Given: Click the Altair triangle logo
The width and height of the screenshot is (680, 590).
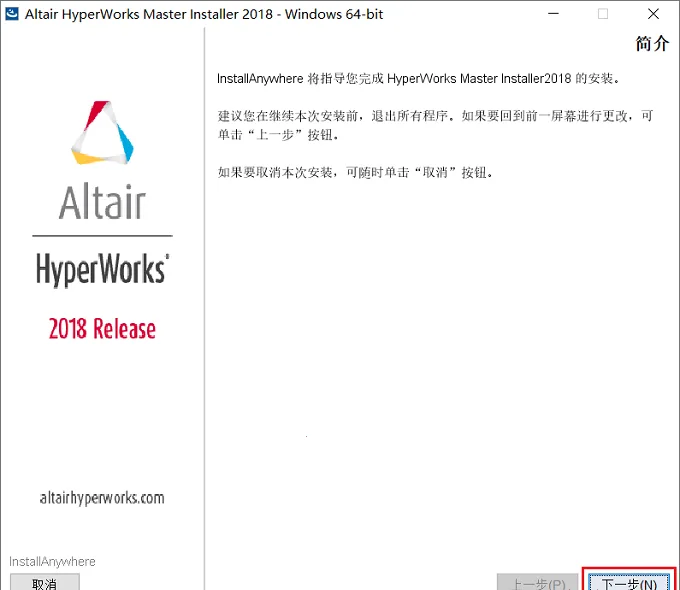Looking at the screenshot, I should coord(102,133).
